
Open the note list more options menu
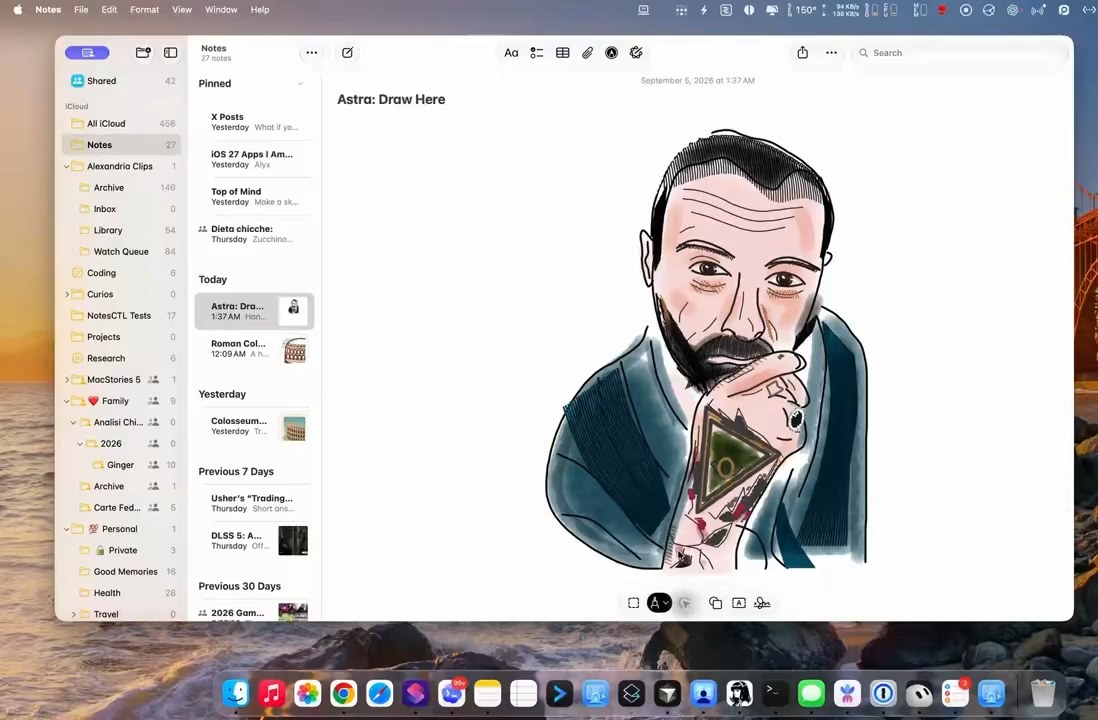[312, 53]
